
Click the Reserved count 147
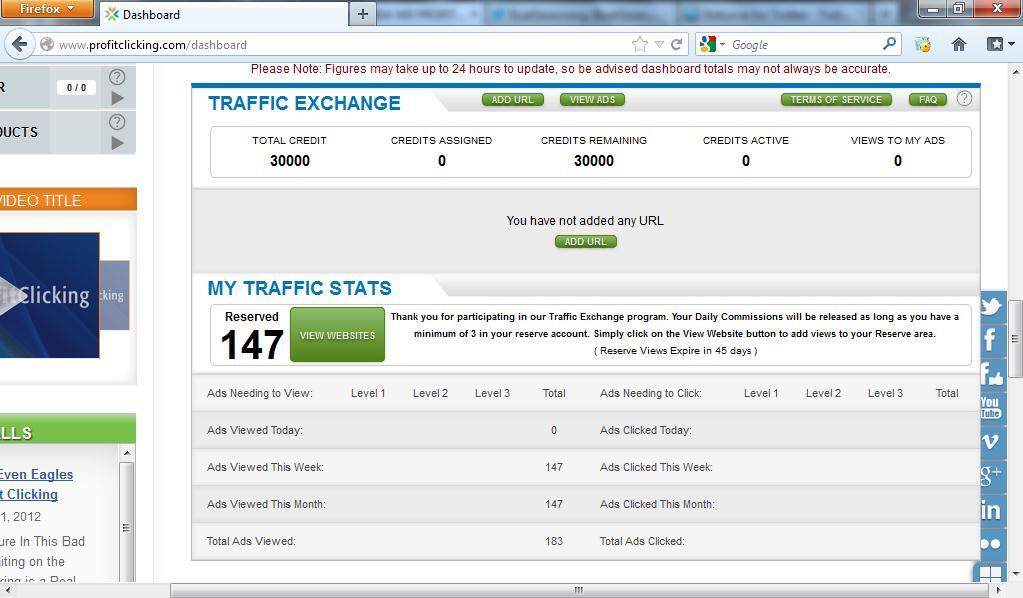[x=252, y=344]
